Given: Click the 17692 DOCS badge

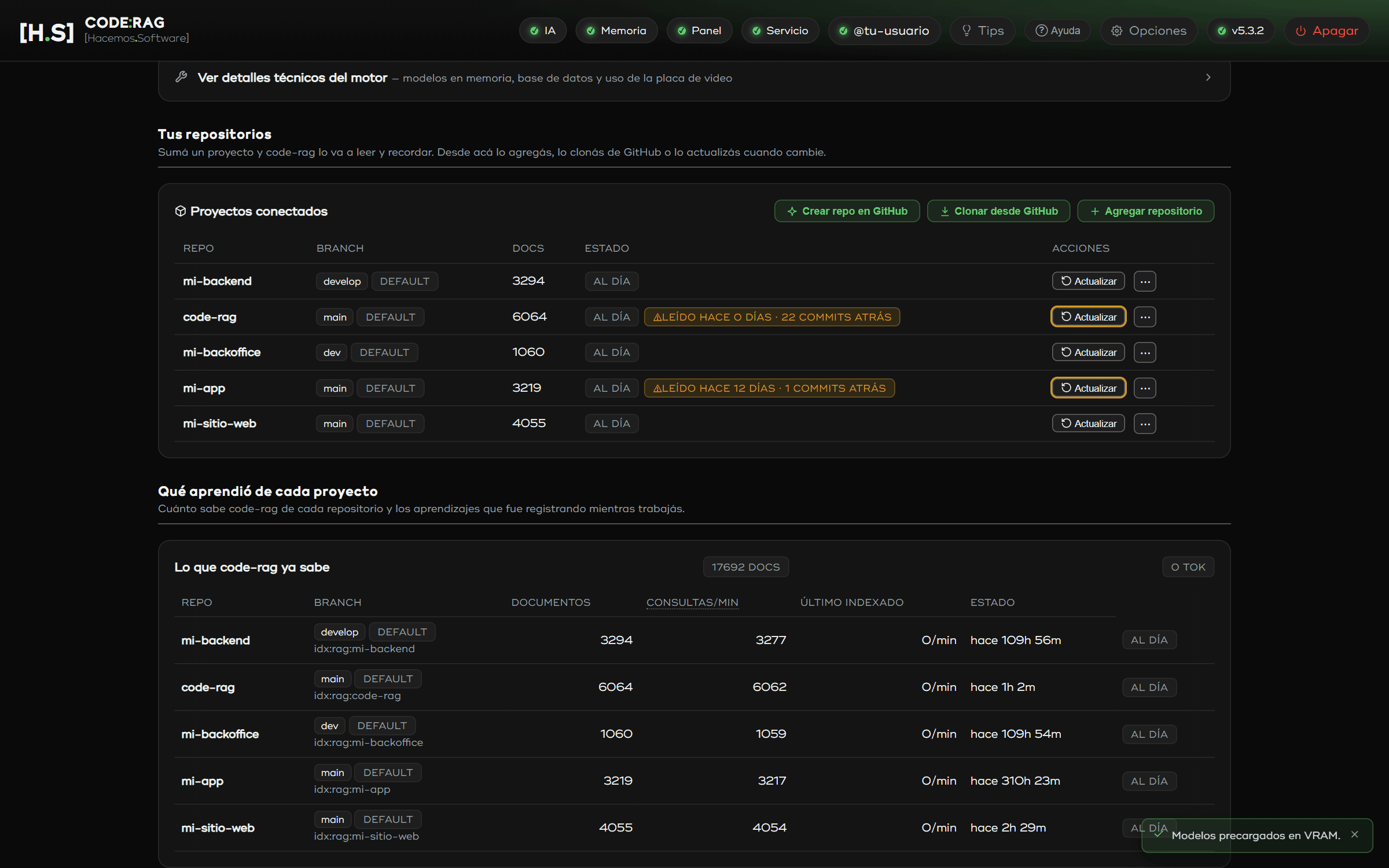Looking at the screenshot, I should 745,567.
